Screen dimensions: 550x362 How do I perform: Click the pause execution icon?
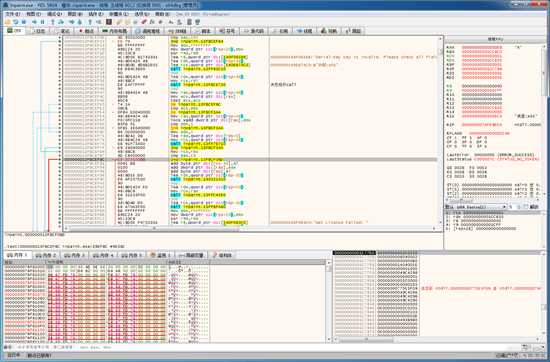[x=42, y=22]
